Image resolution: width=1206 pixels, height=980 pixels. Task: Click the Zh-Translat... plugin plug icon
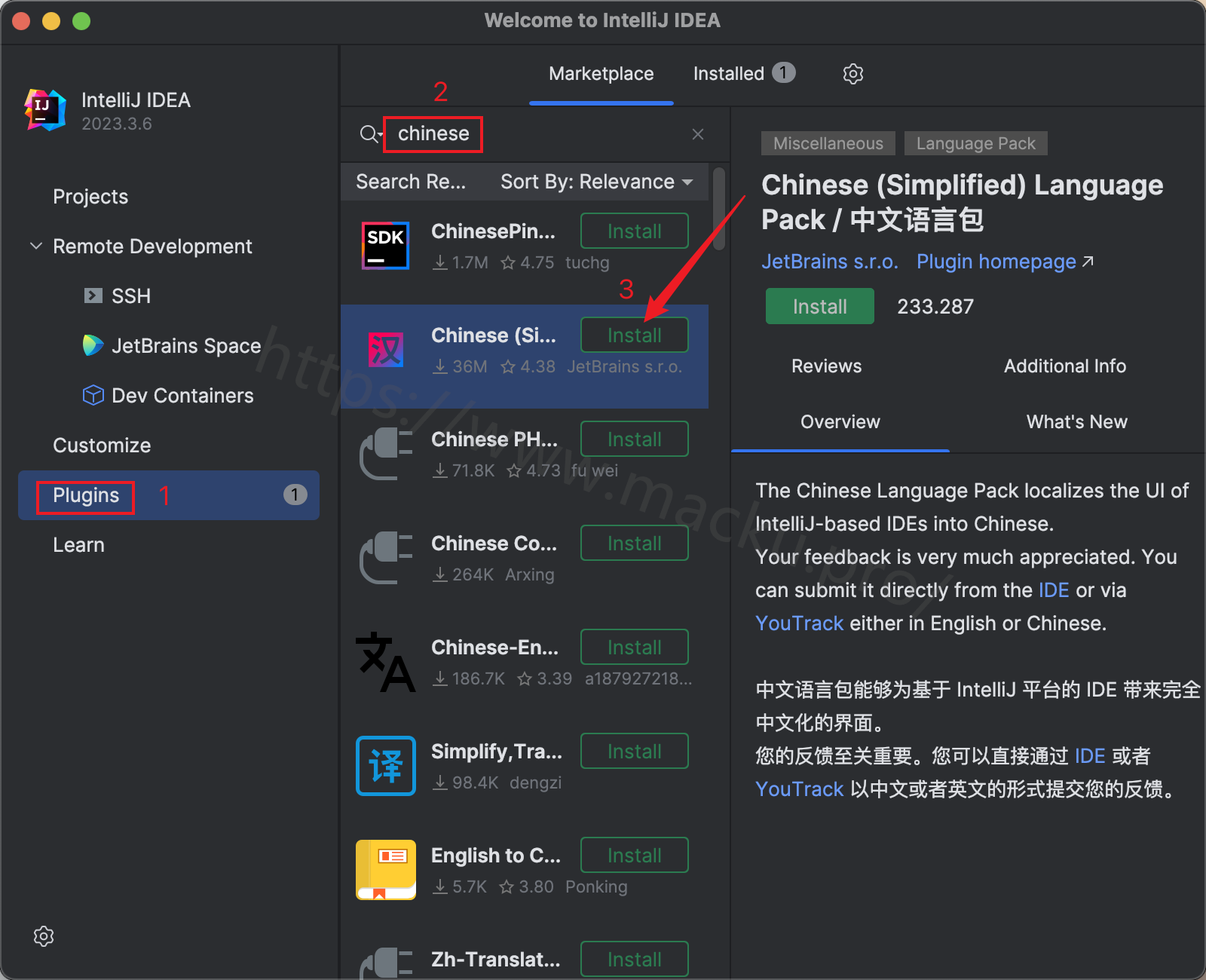386,963
